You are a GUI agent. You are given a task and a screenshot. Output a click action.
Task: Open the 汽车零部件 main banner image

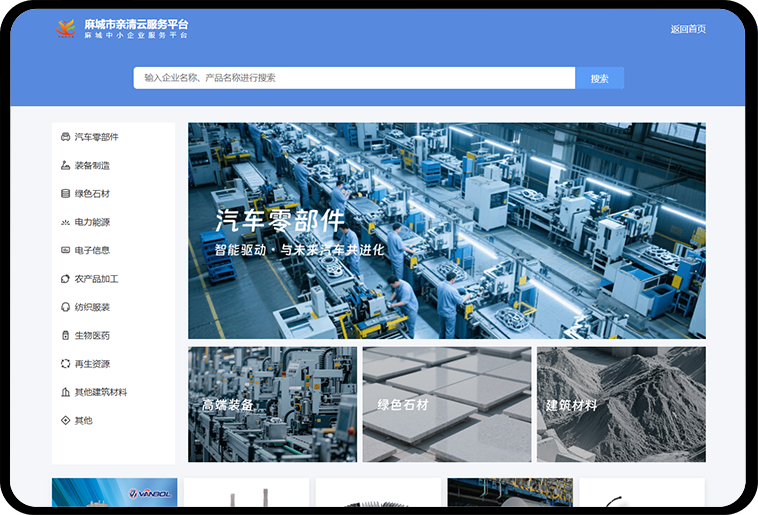[446, 231]
